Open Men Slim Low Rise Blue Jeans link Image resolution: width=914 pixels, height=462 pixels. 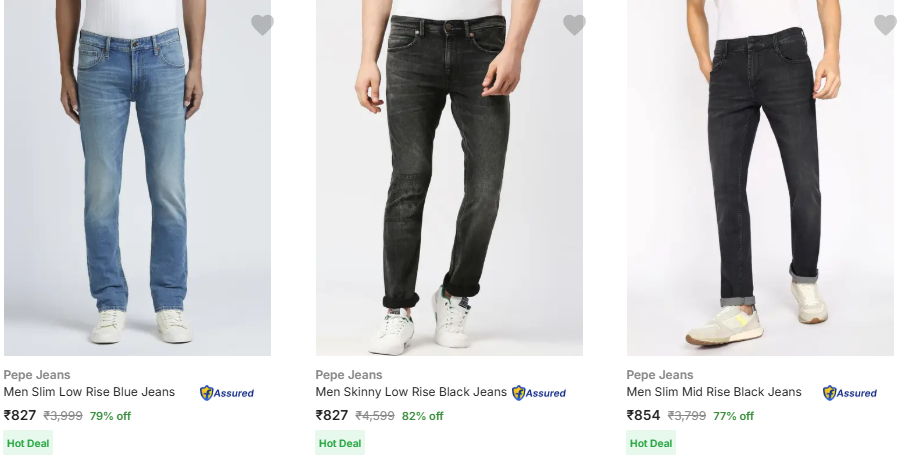[x=89, y=392]
